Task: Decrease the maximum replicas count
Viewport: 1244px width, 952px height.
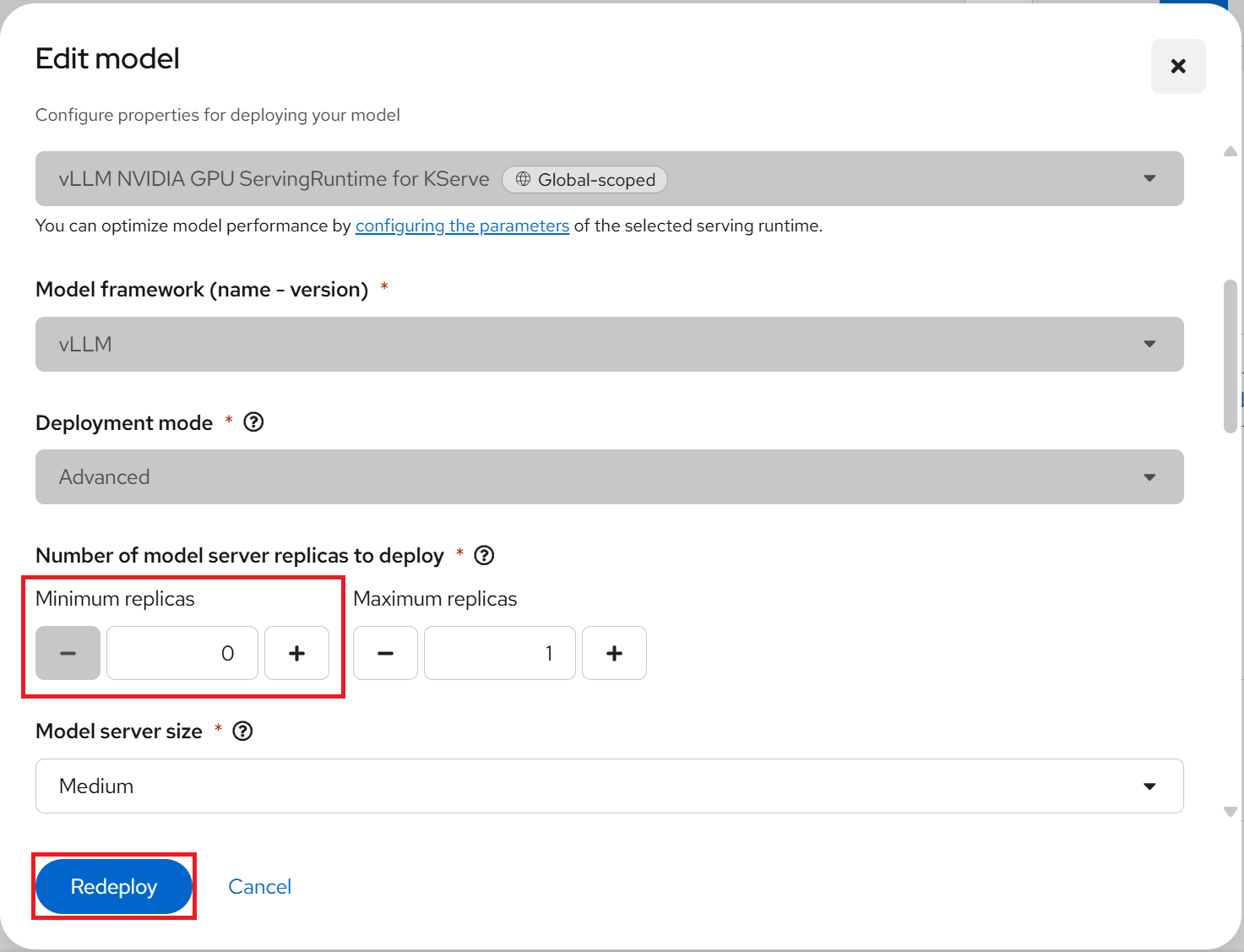Action: click(x=385, y=653)
